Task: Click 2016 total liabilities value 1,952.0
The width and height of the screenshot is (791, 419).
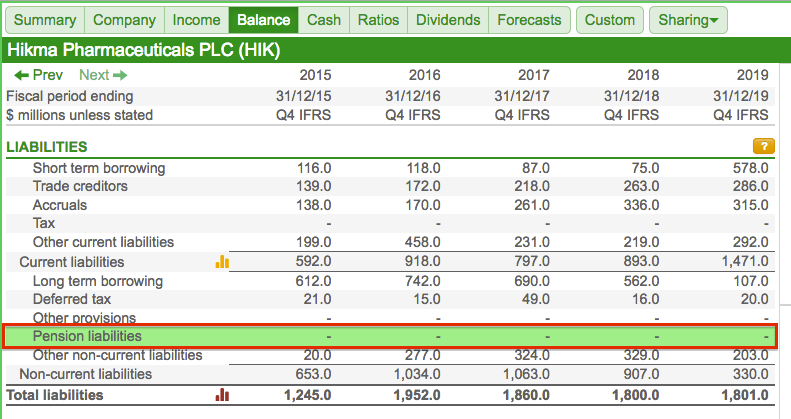Action: click(417, 395)
